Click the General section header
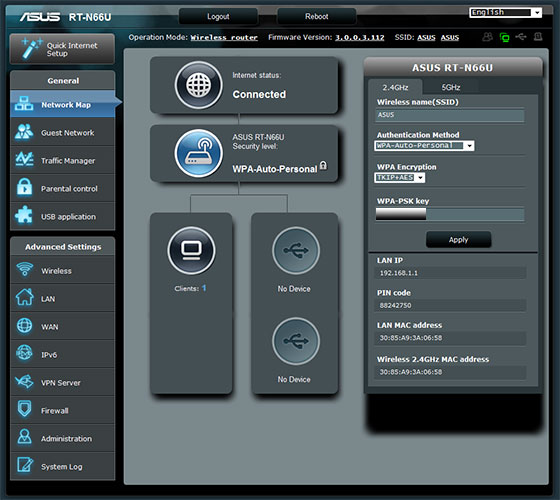560x500 pixels. (63, 81)
